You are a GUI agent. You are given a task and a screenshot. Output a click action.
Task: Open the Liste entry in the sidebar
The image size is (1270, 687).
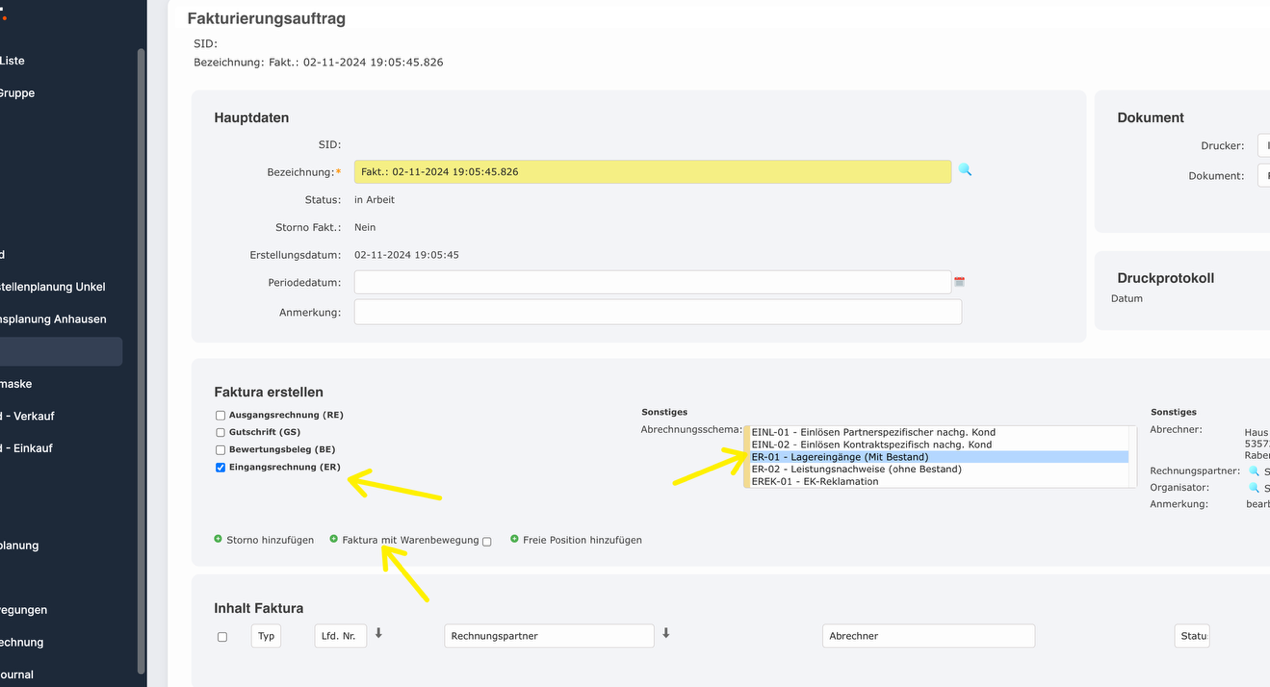pyautogui.click(x=13, y=60)
